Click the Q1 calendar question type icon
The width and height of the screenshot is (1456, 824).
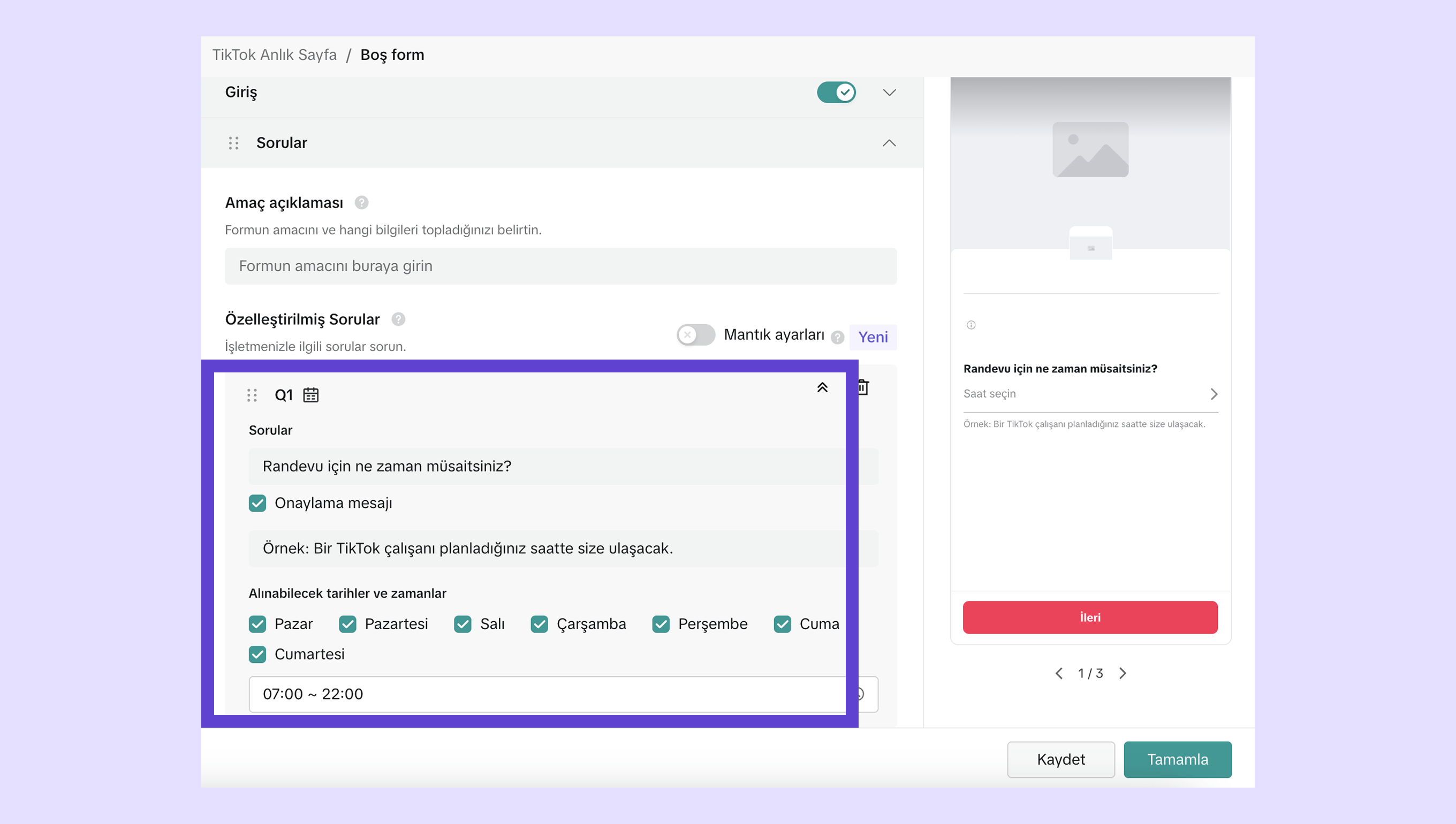click(311, 395)
